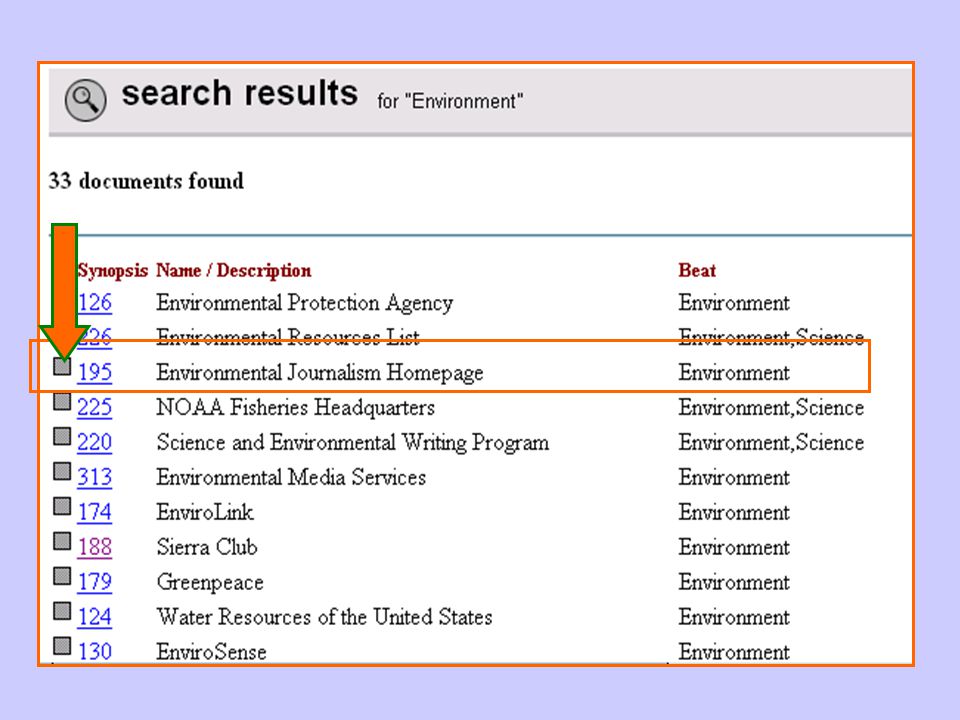Open synopsis link 130
This screenshot has width=960, height=720.
[95, 651]
